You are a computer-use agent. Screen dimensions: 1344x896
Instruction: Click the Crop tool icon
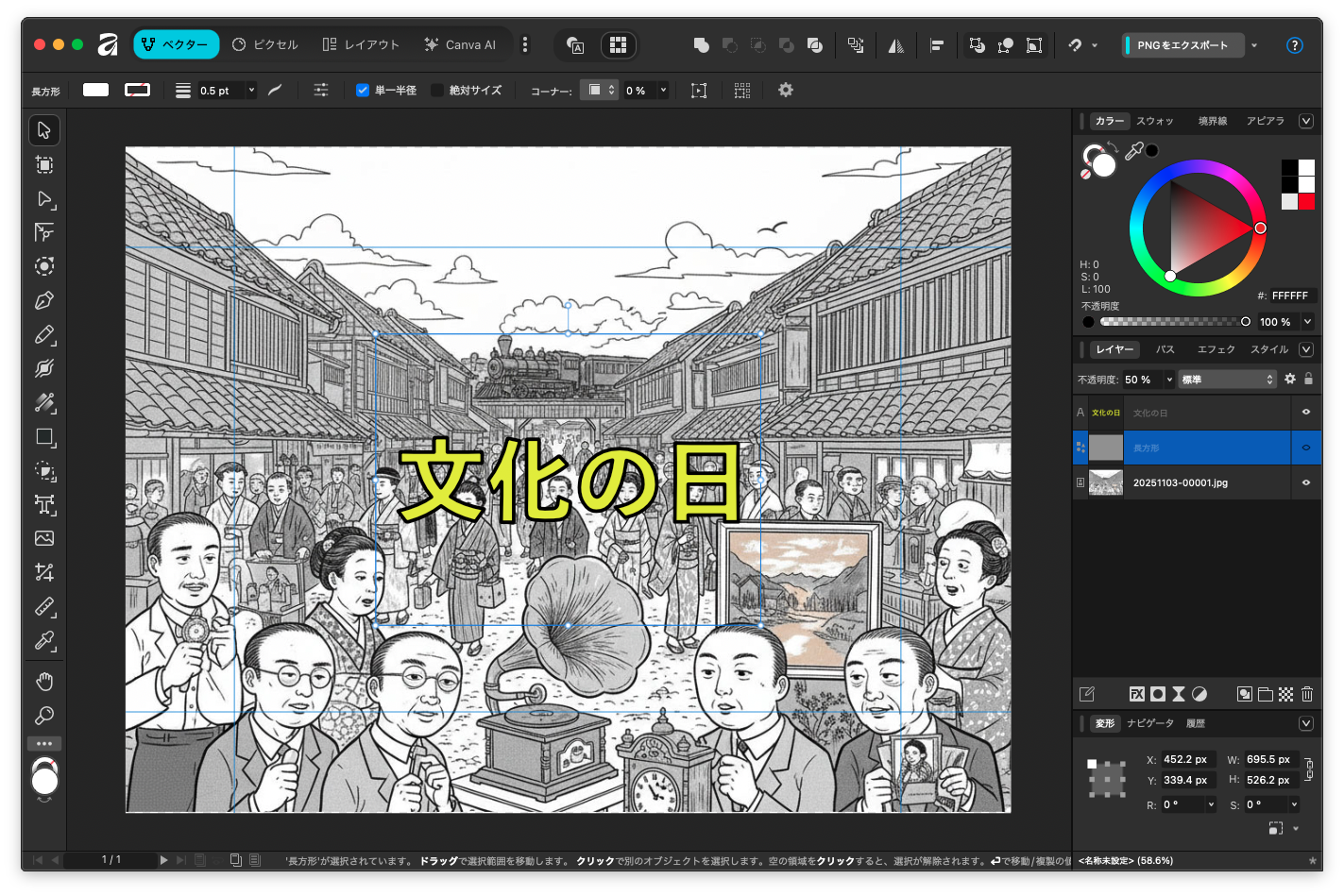pyautogui.click(x=44, y=572)
